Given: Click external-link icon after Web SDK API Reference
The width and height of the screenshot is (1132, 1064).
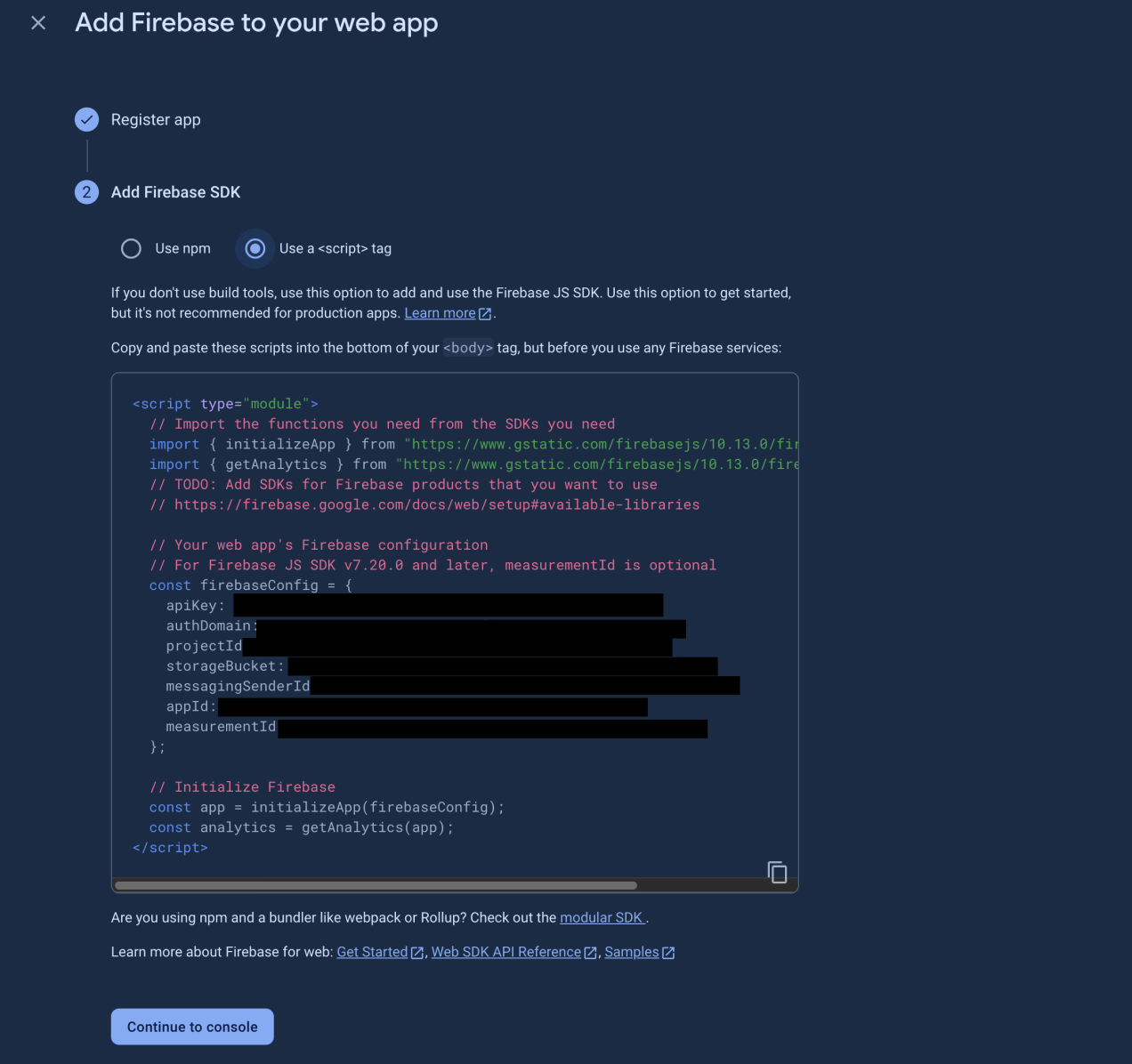Looking at the screenshot, I should click(590, 953).
